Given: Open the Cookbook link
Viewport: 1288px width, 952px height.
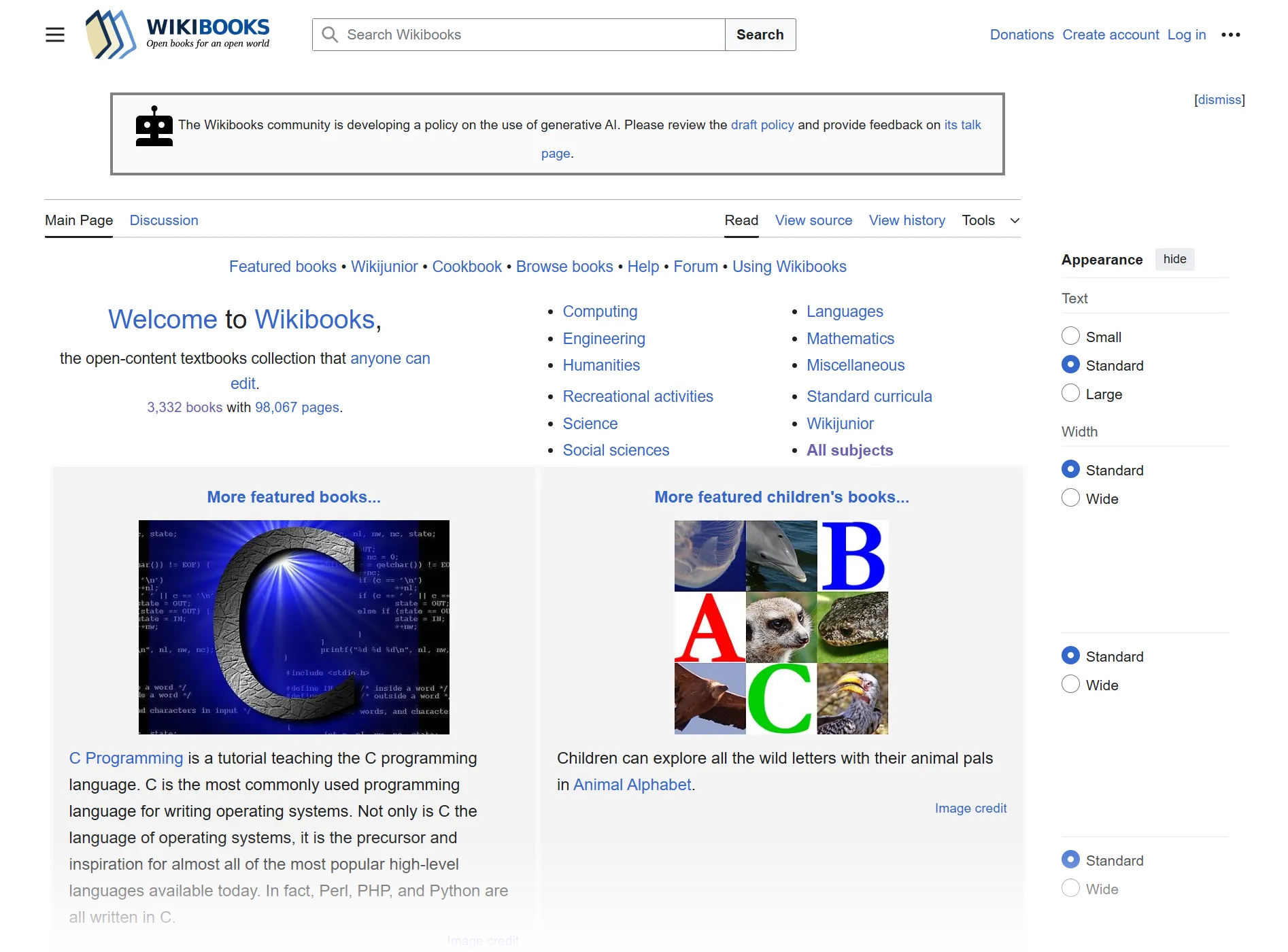Looking at the screenshot, I should (x=467, y=266).
